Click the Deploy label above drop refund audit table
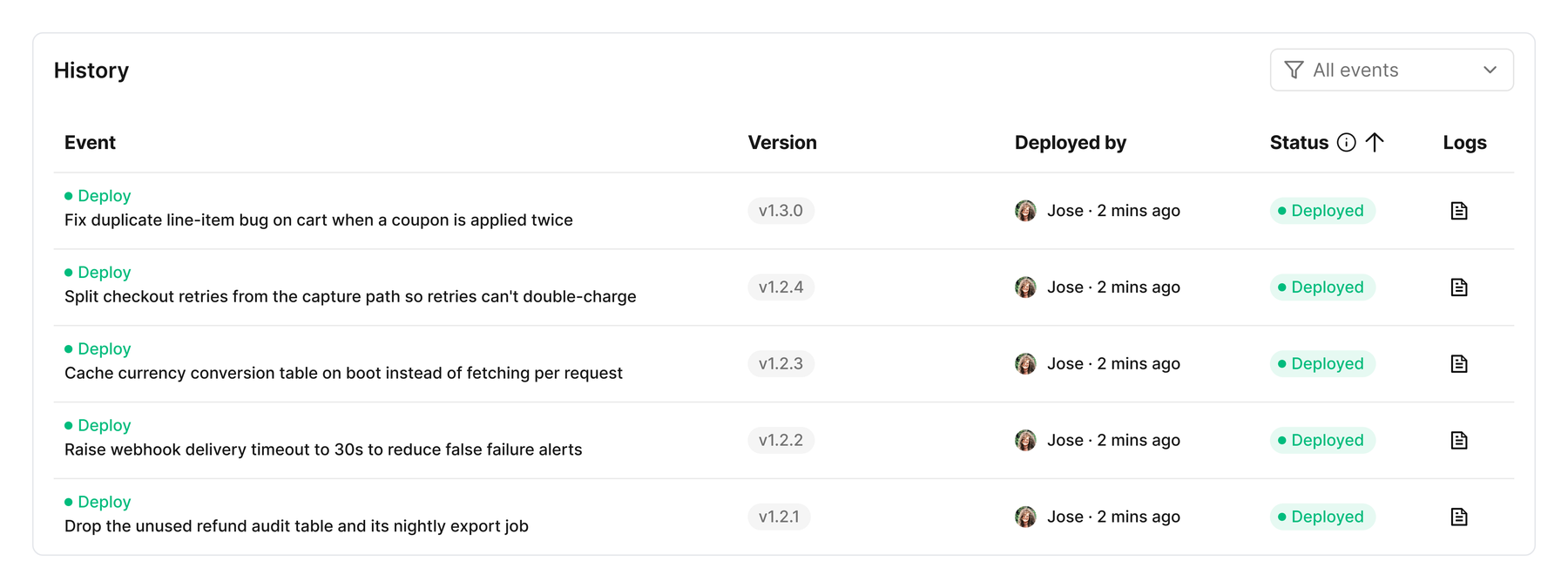 [x=98, y=503]
